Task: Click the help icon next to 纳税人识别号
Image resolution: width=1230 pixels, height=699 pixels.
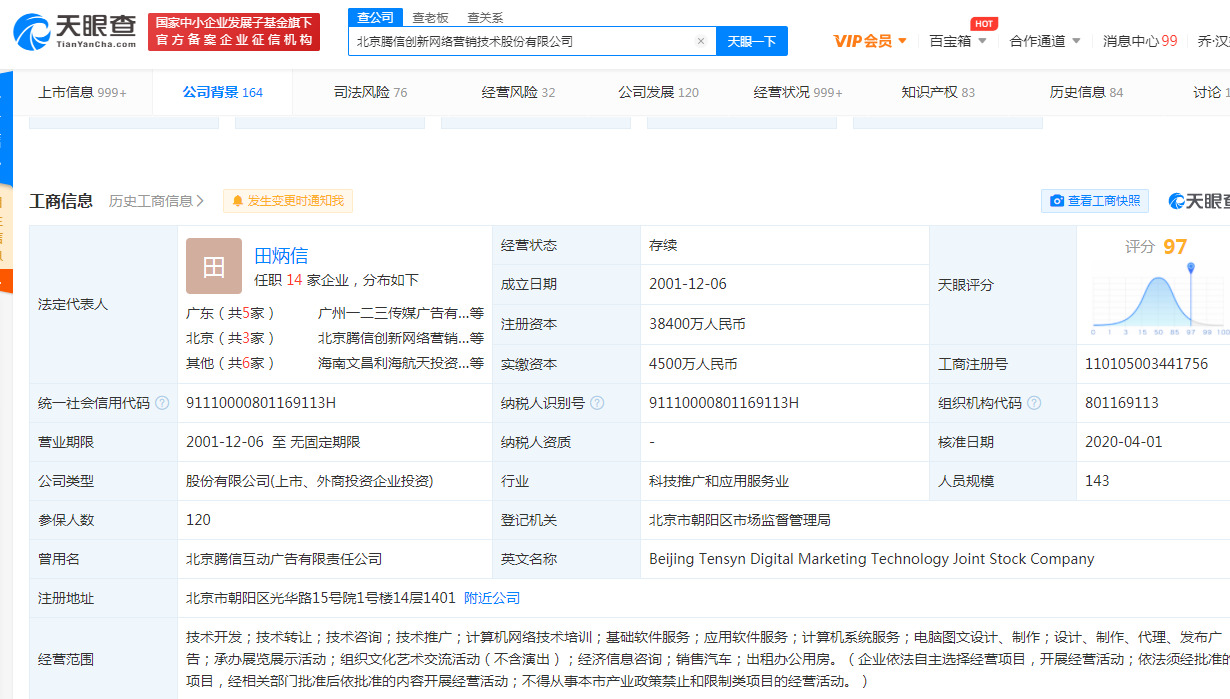Action: tap(597, 403)
